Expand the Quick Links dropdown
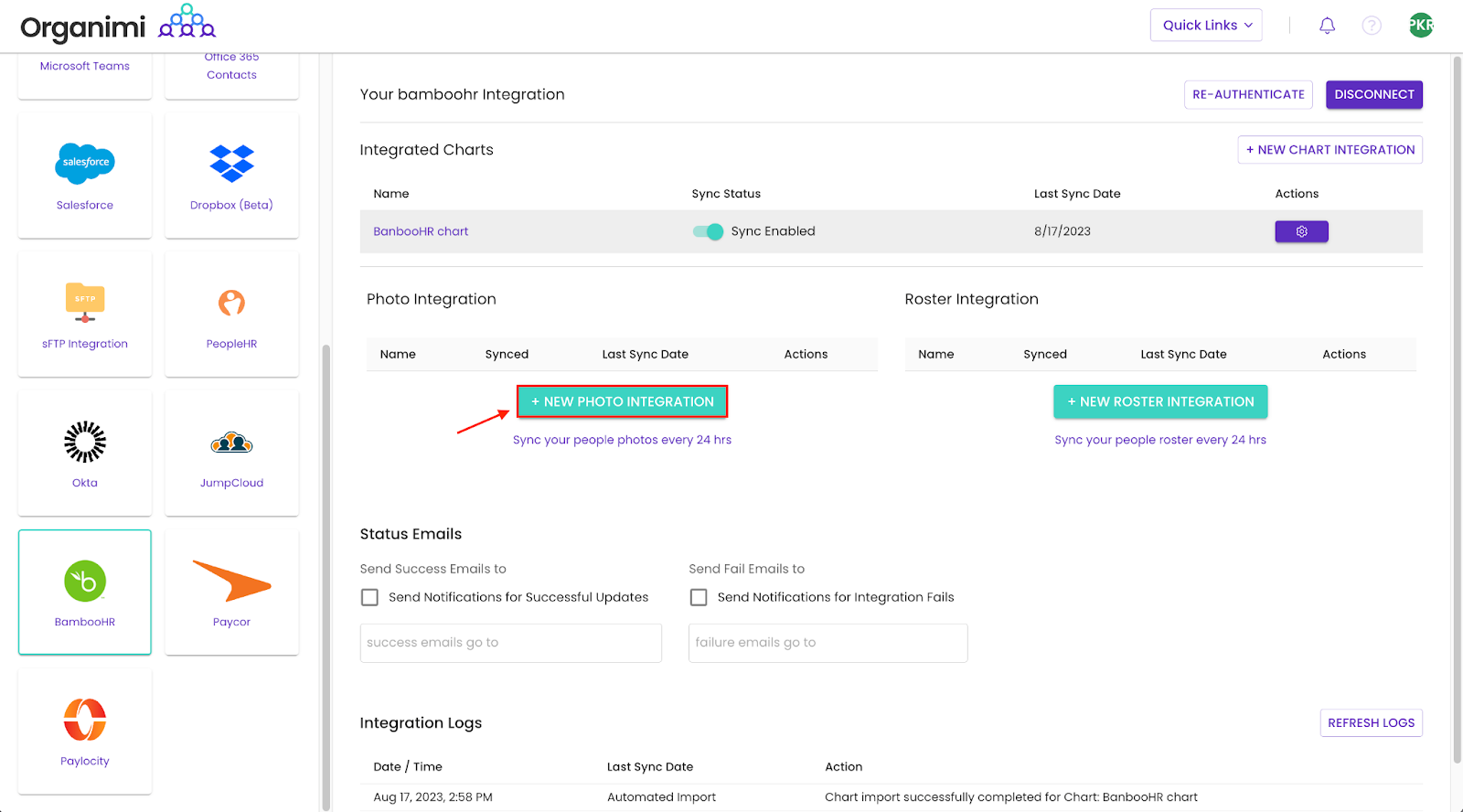Image resolution: width=1463 pixels, height=812 pixels. [1206, 25]
